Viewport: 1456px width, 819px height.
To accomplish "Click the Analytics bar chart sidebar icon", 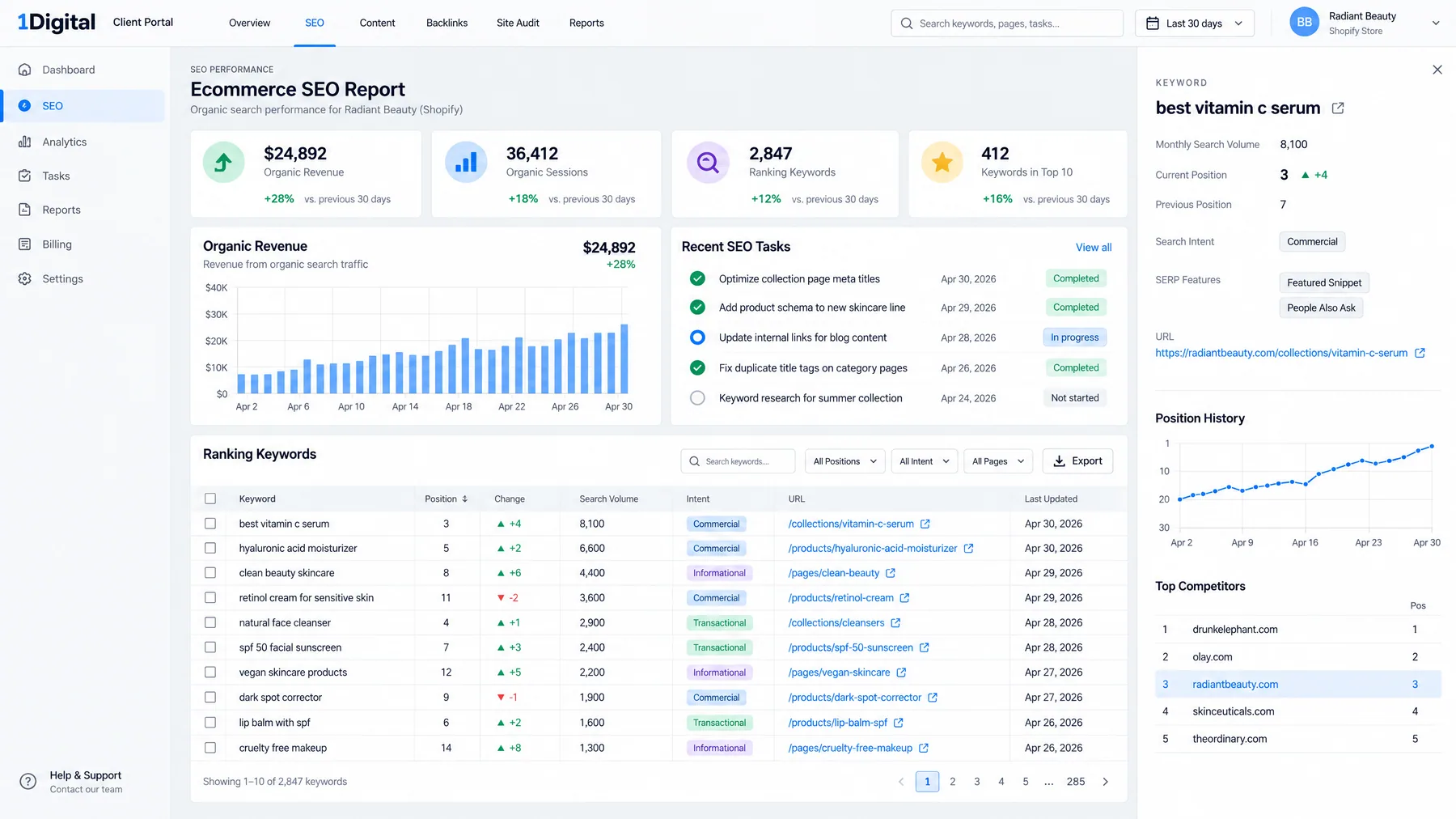I will click(x=25, y=142).
